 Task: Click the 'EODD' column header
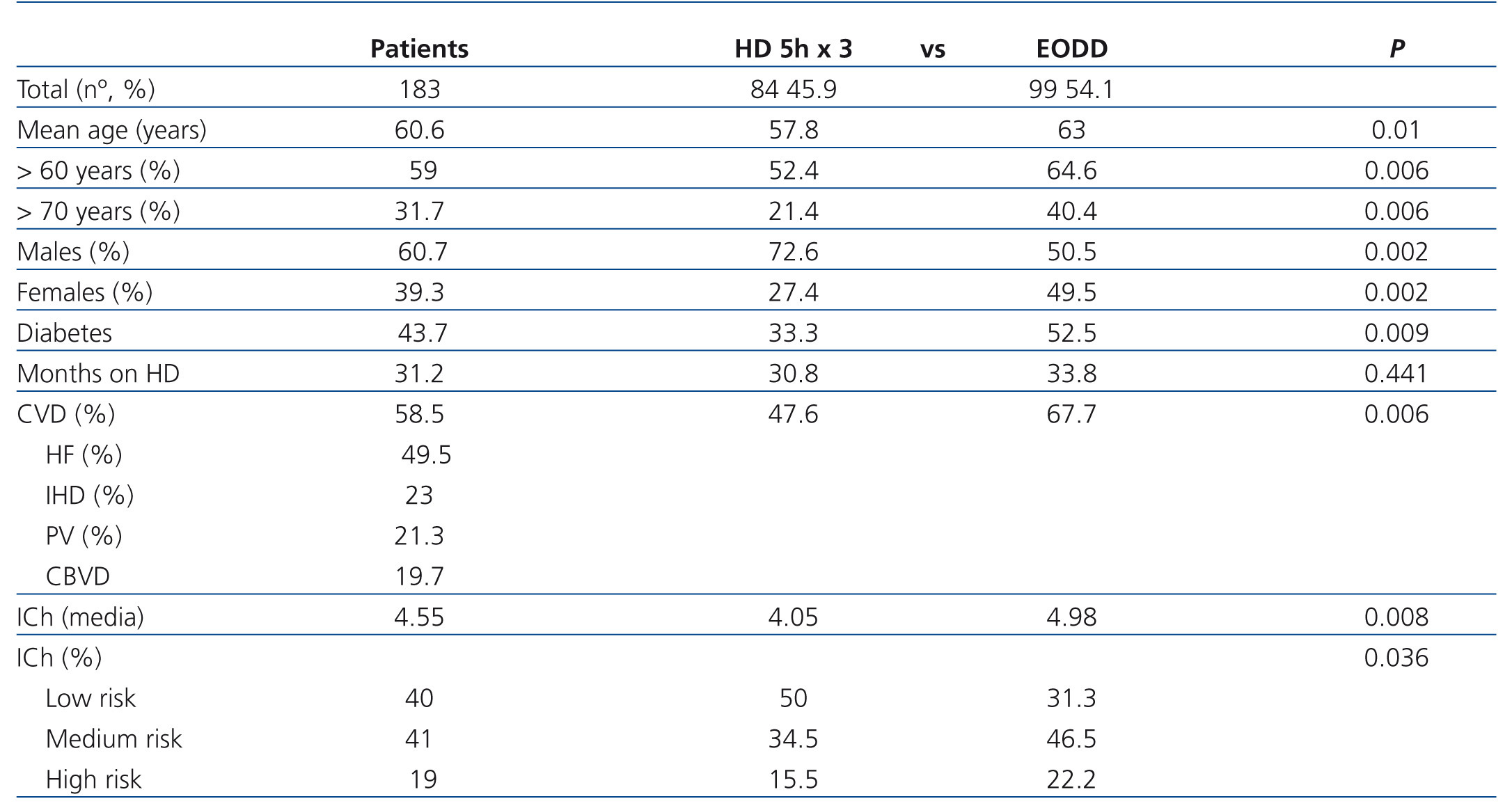1071,49
